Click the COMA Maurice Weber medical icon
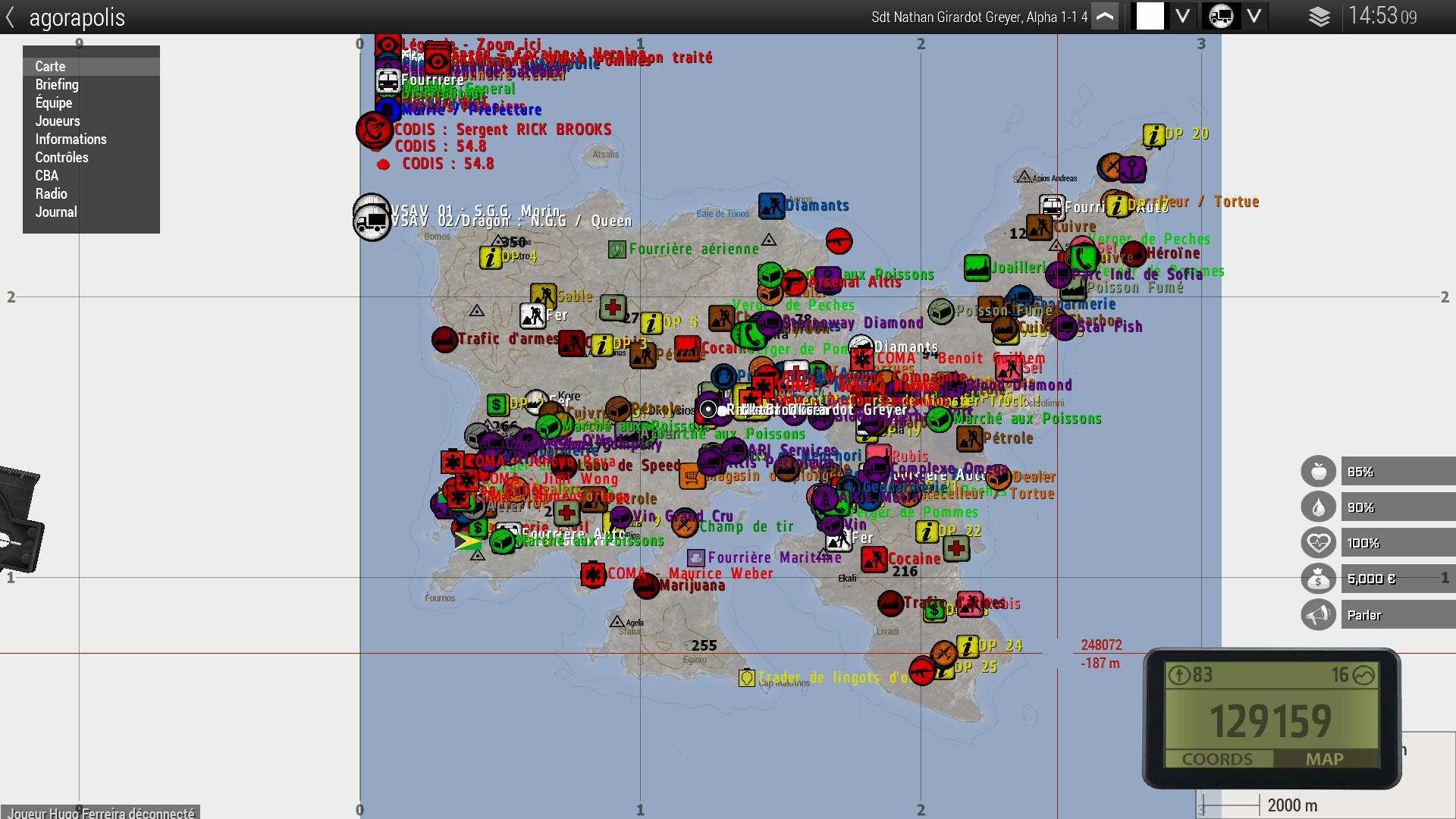The height and width of the screenshot is (819, 1456). click(593, 574)
